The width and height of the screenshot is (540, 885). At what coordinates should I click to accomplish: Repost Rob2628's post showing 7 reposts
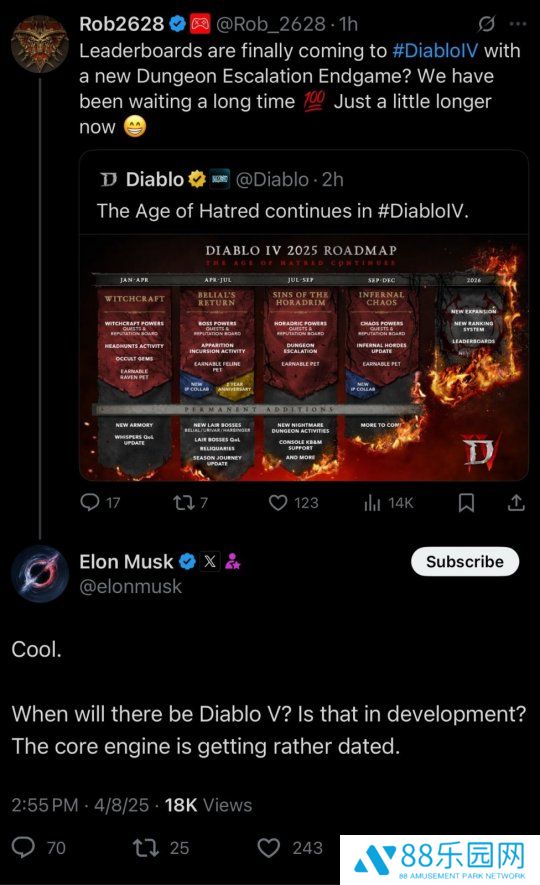coord(190,502)
